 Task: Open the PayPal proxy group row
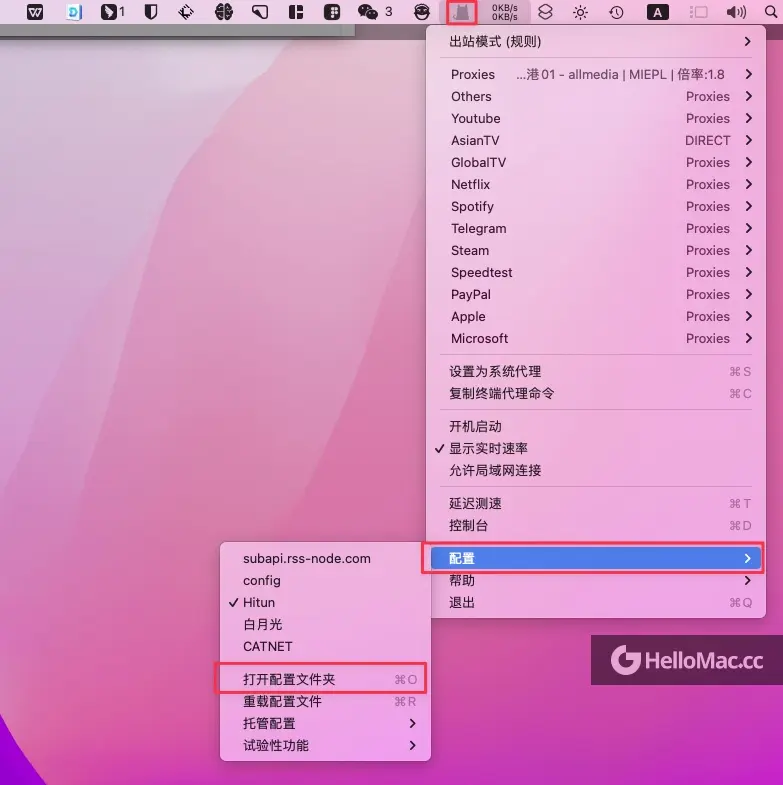[x=596, y=295]
